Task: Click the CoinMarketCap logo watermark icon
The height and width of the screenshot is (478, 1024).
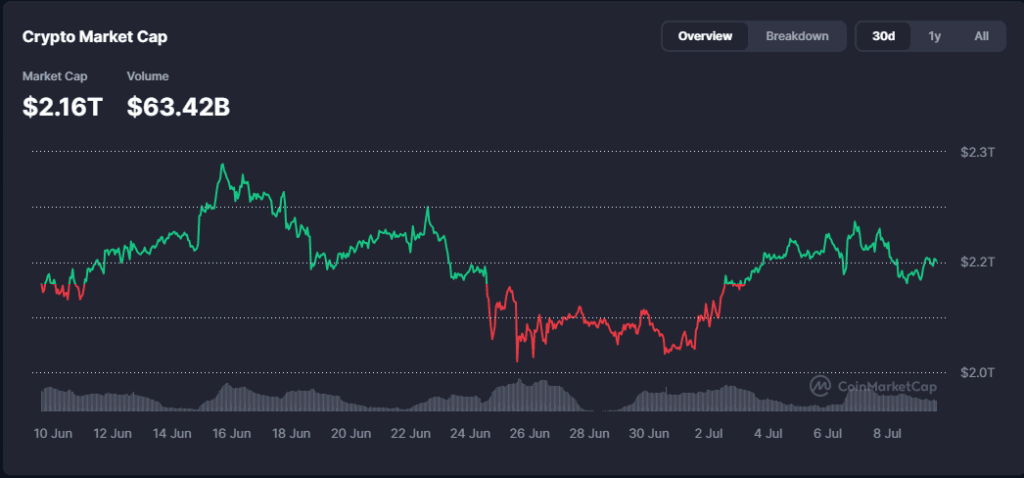Action: click(x=820, y=386)
